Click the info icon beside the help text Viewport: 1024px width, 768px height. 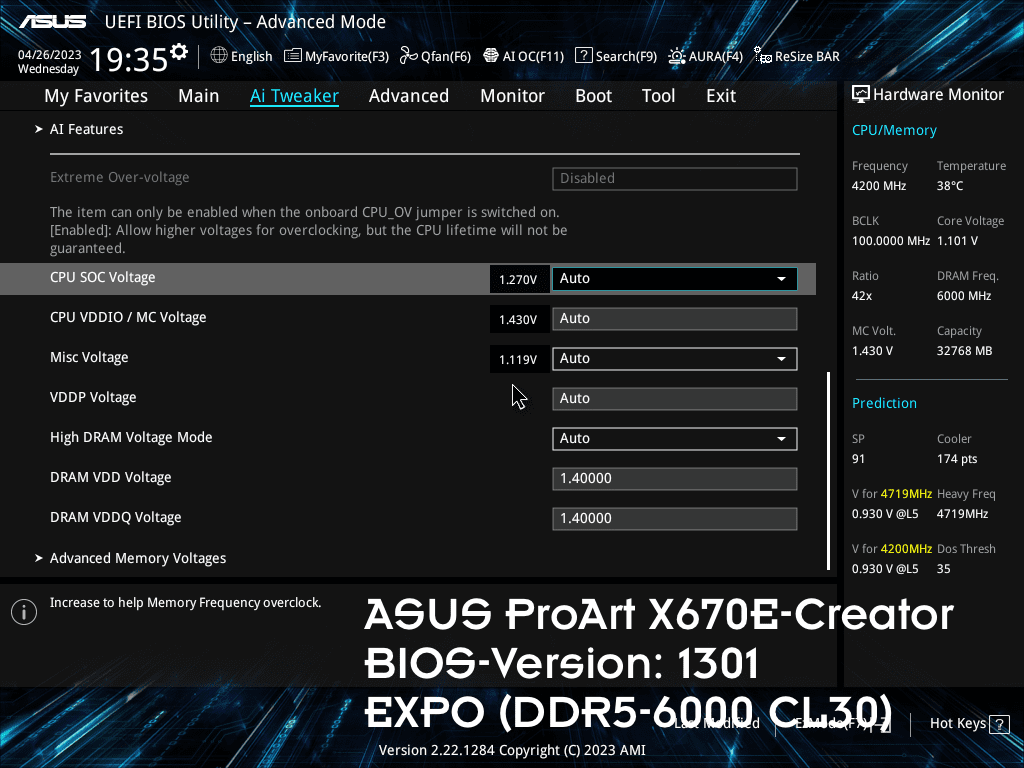pos(24,612)
